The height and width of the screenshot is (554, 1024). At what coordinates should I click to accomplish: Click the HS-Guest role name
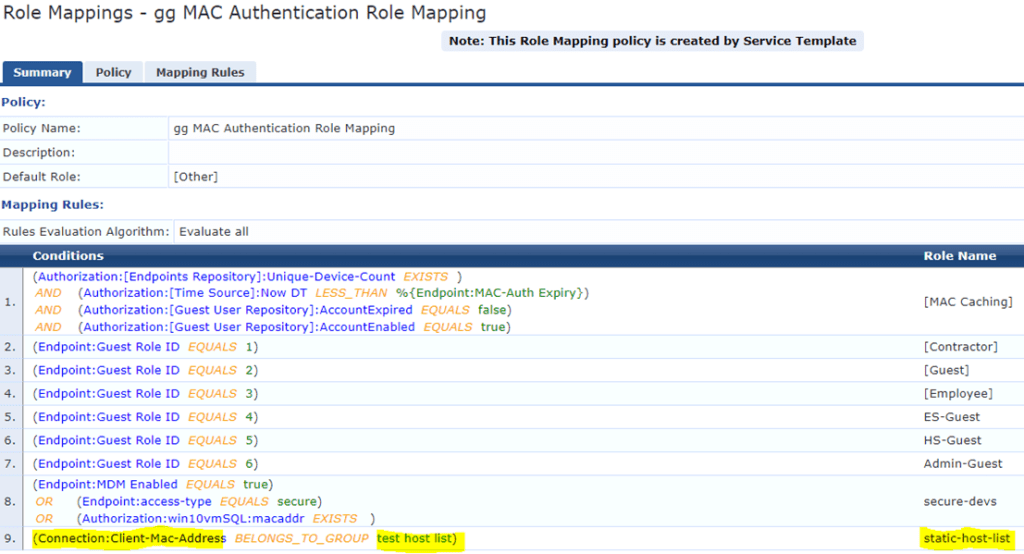pos(952,440)
